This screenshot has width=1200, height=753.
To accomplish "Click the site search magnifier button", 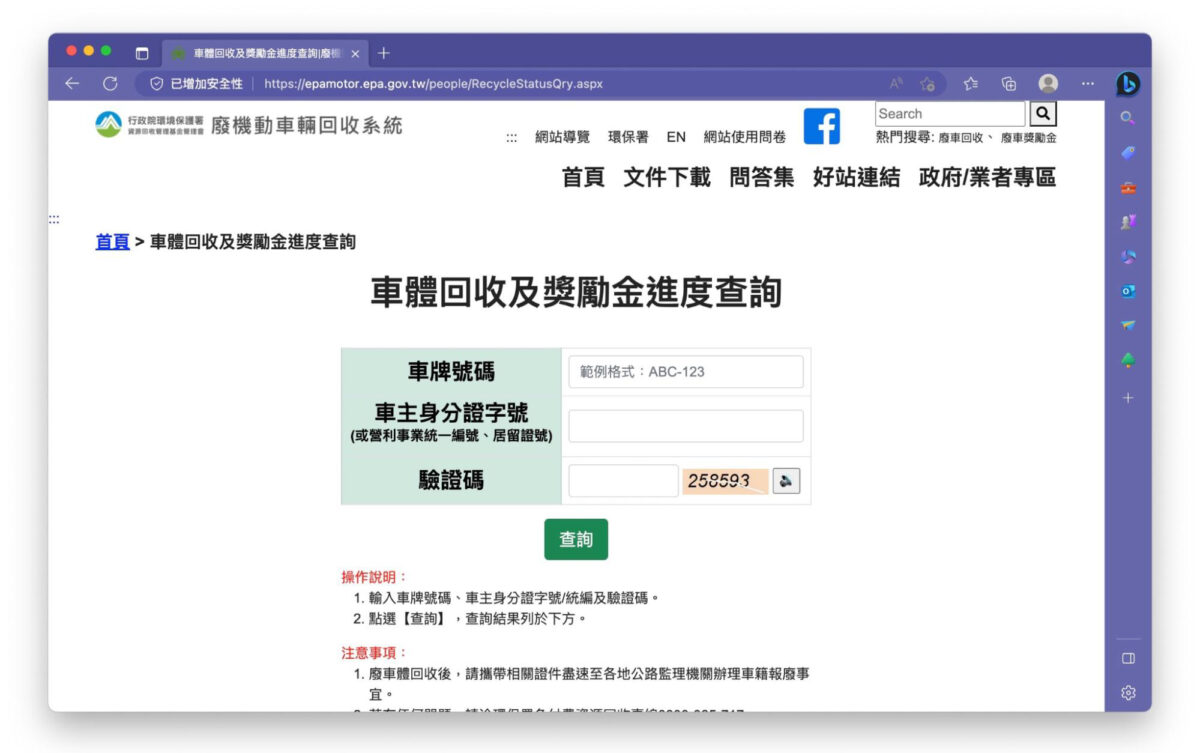I will click(x=1042, y=114).
